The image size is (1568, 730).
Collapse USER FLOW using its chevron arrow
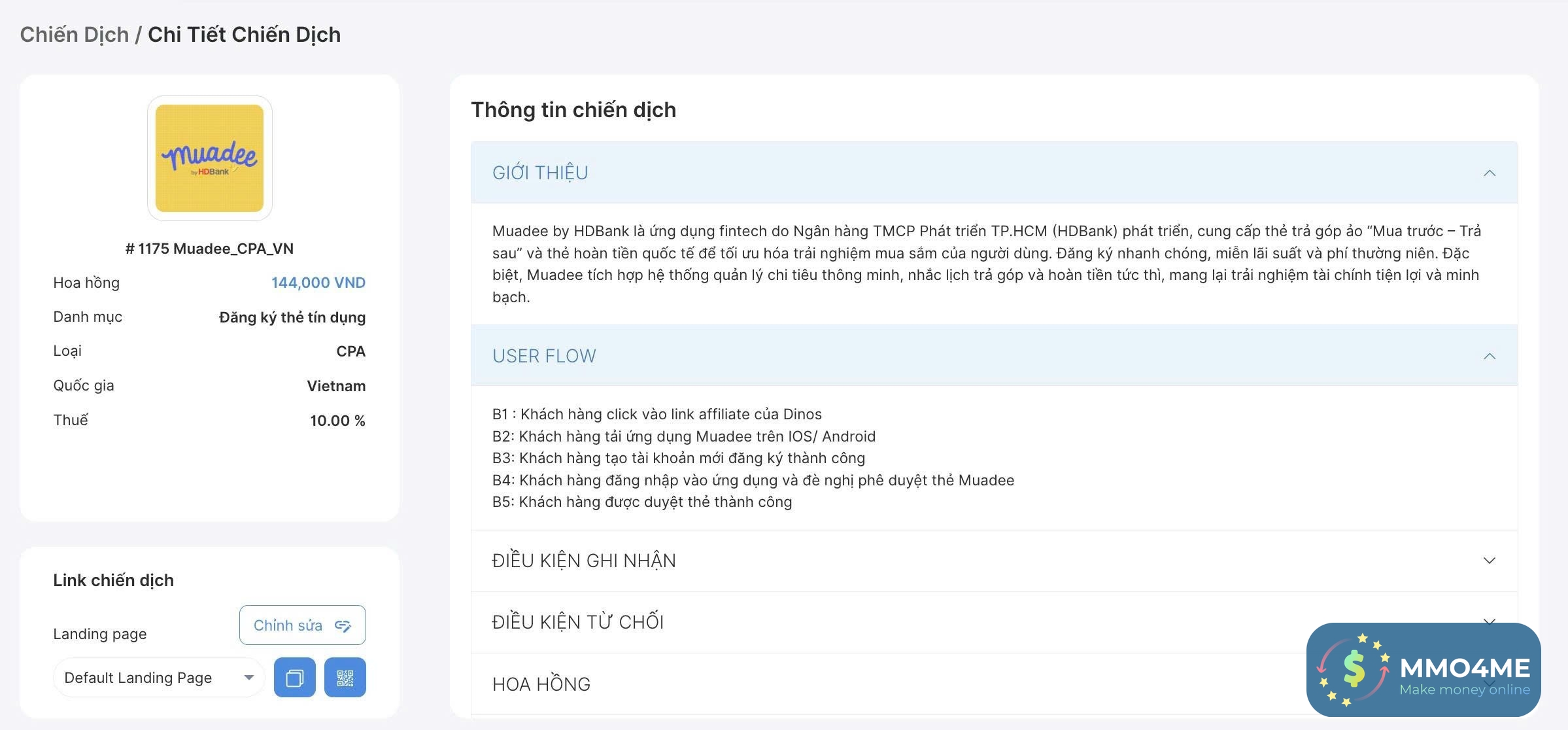[1489, 356]
